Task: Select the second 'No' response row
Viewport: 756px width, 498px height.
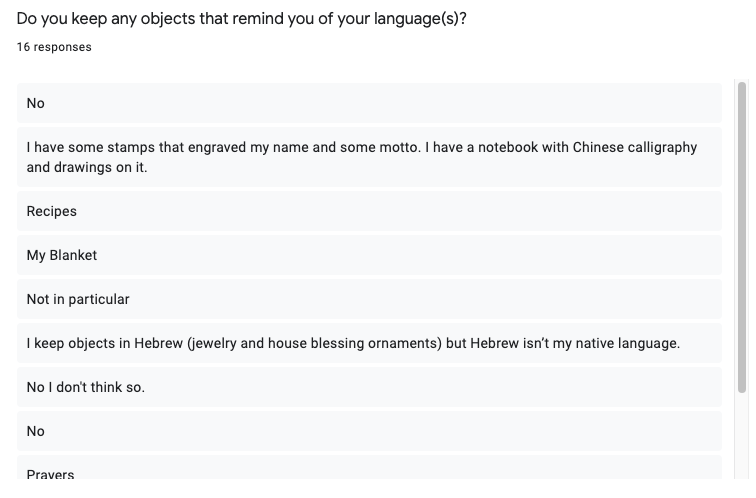Action: pyautogui.click(x=369, y=431)
